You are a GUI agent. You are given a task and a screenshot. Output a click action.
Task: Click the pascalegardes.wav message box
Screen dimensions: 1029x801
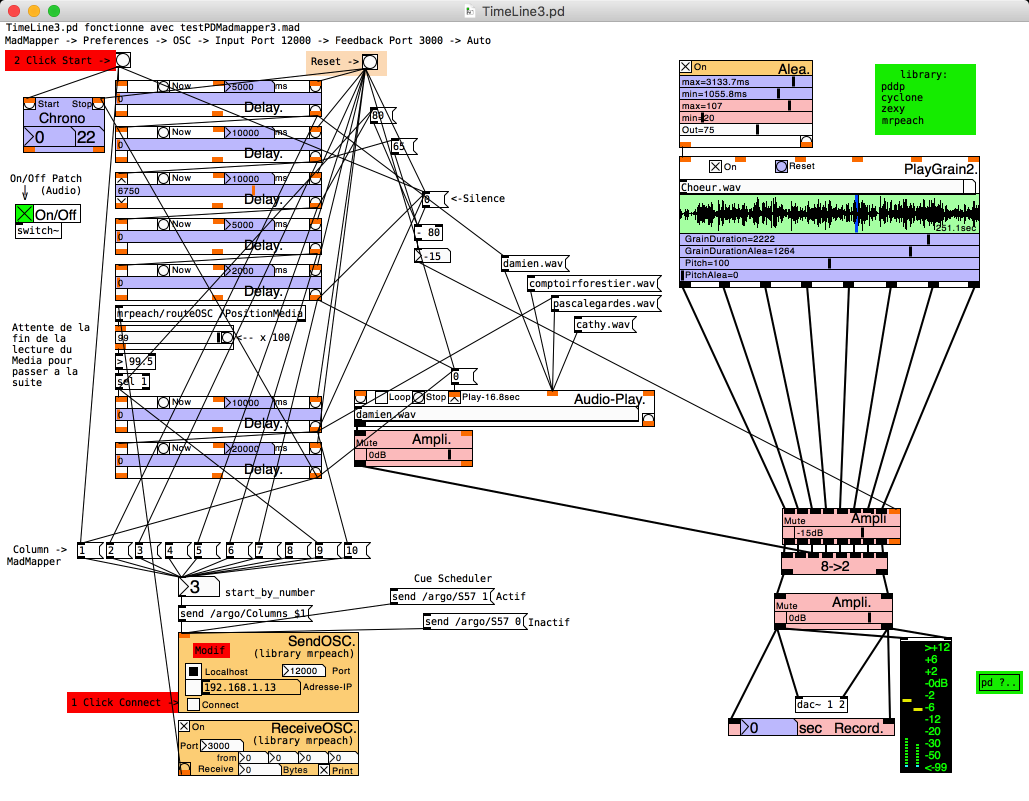click(606, 304)
